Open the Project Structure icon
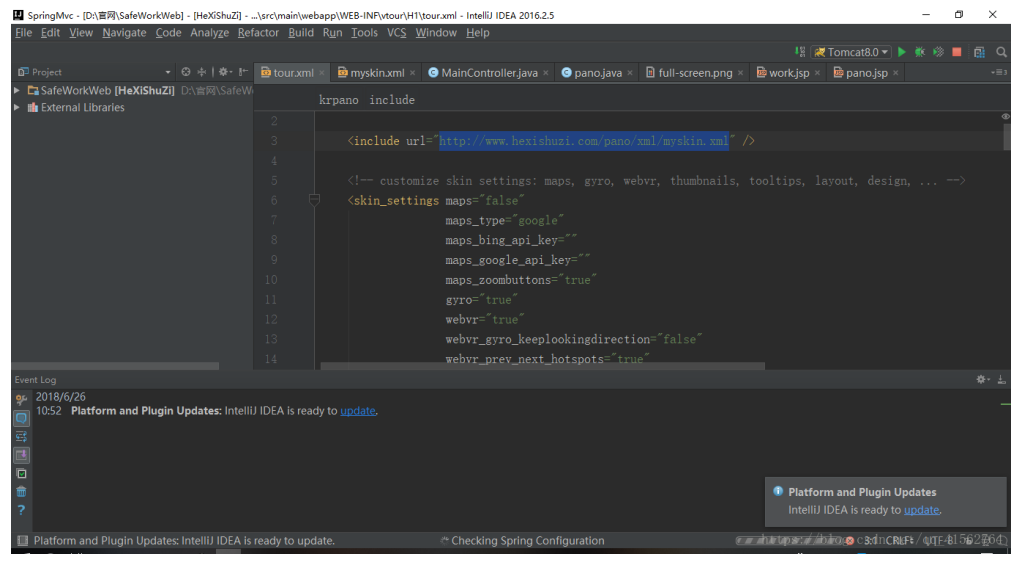The width and height of the screenshot is (1015, 563). (x=979, y=52)
